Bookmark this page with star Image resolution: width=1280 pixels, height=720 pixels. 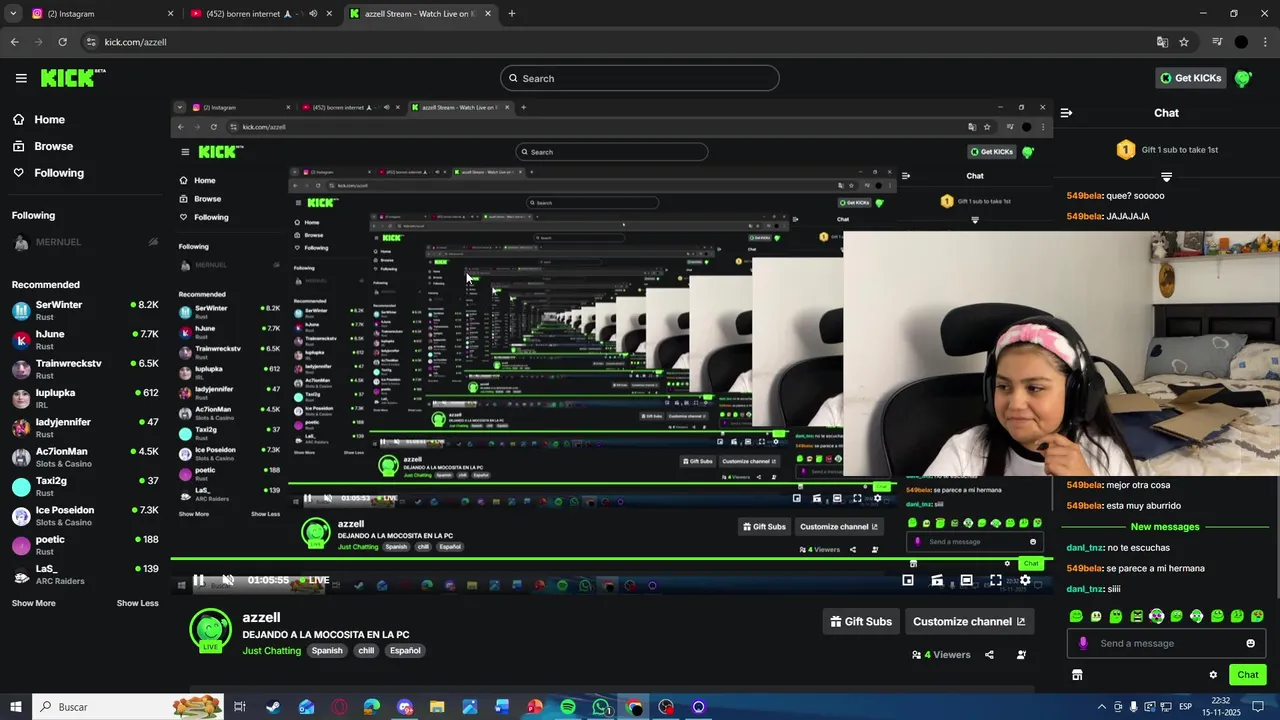point(1184,42)
